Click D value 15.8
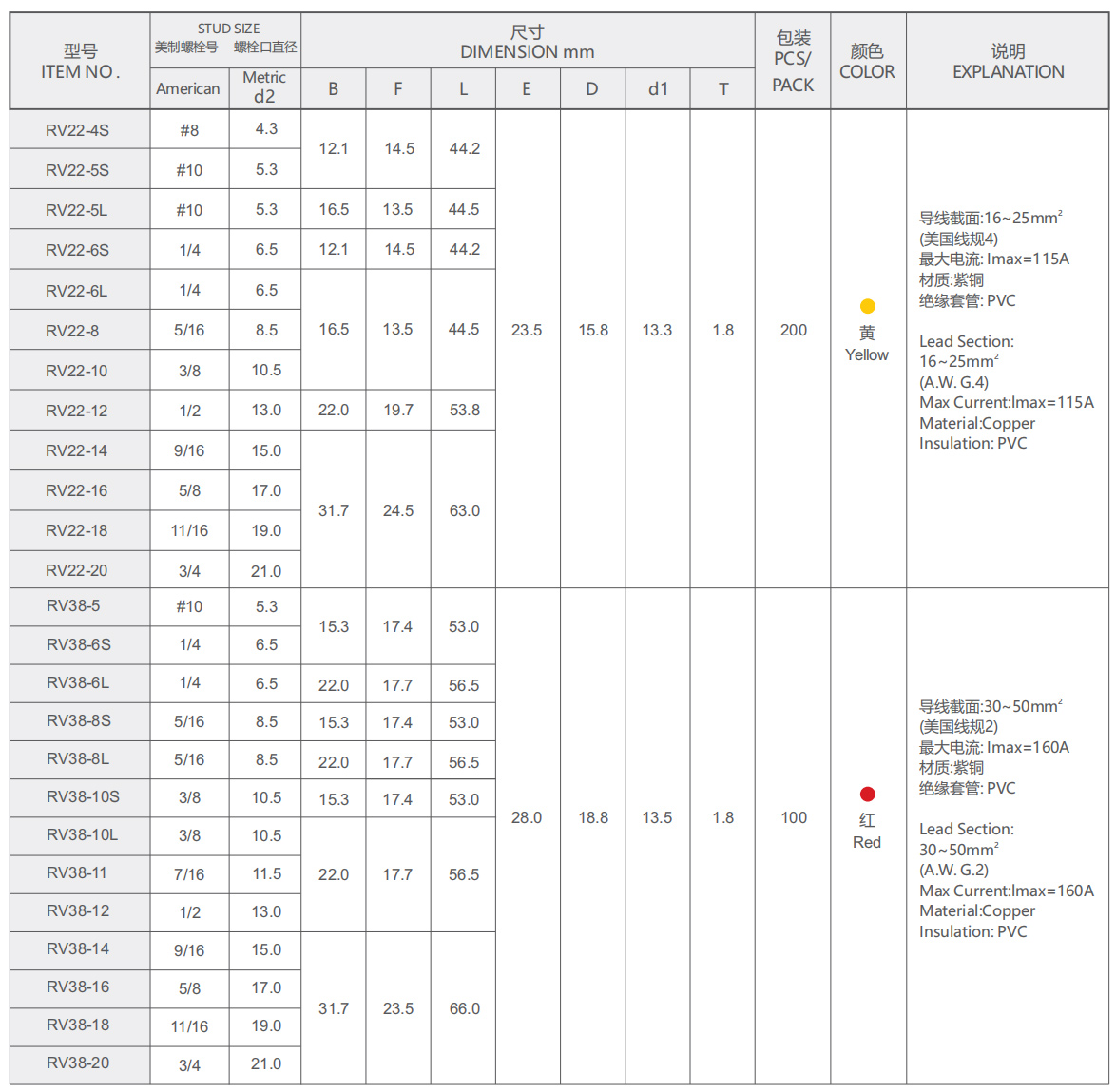Viewport: 1116px width, 1092px height. coord(593,330)
